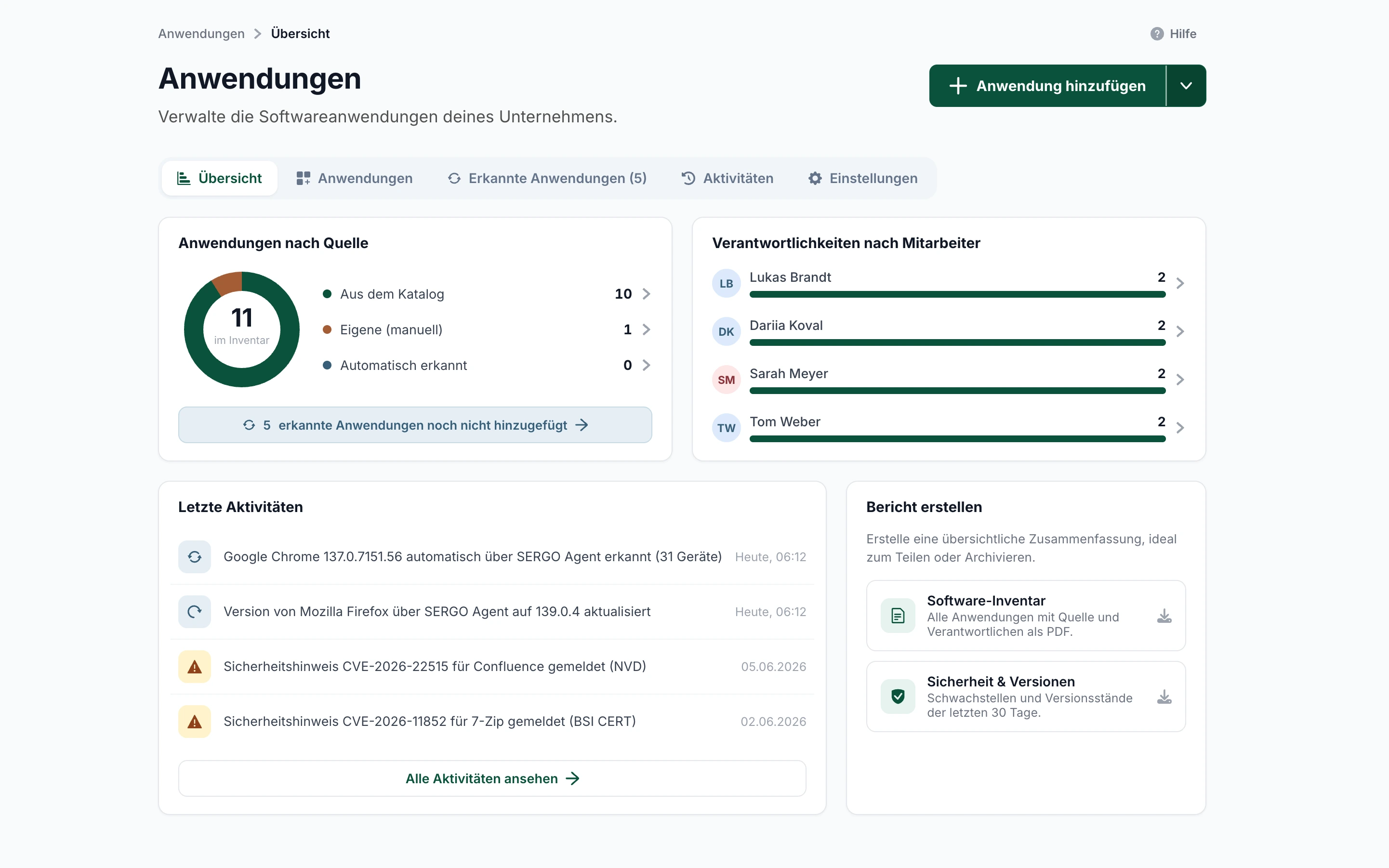Image resolution: width=1389 pixels, height=868 pixels.
Task: Click the Anwendung hinzufügen button
Action: point(1047,86)
